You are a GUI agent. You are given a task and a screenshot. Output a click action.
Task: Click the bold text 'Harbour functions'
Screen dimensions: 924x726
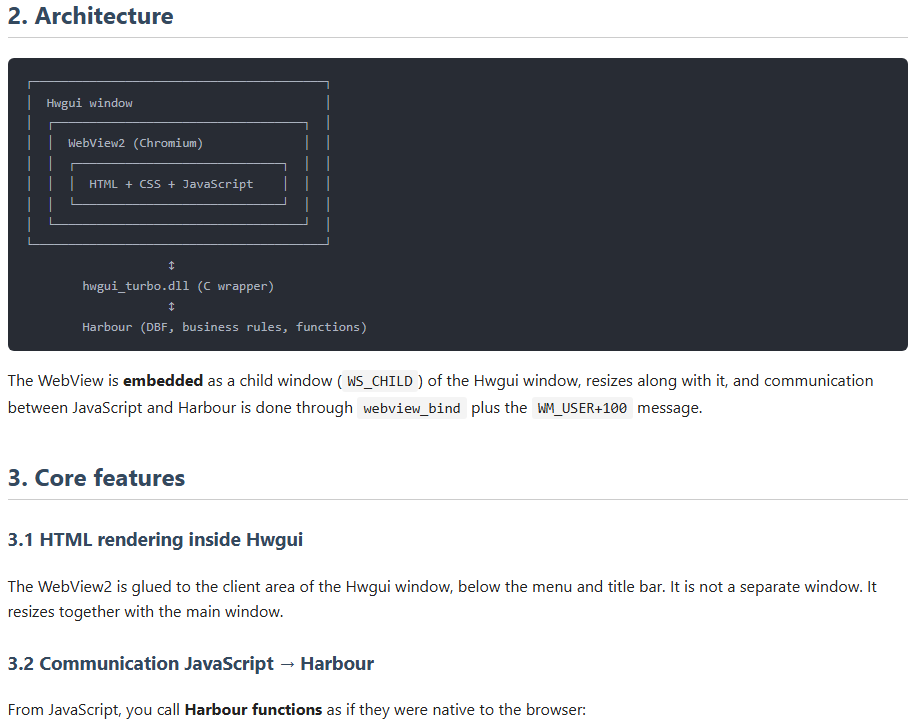pos(253,710)
